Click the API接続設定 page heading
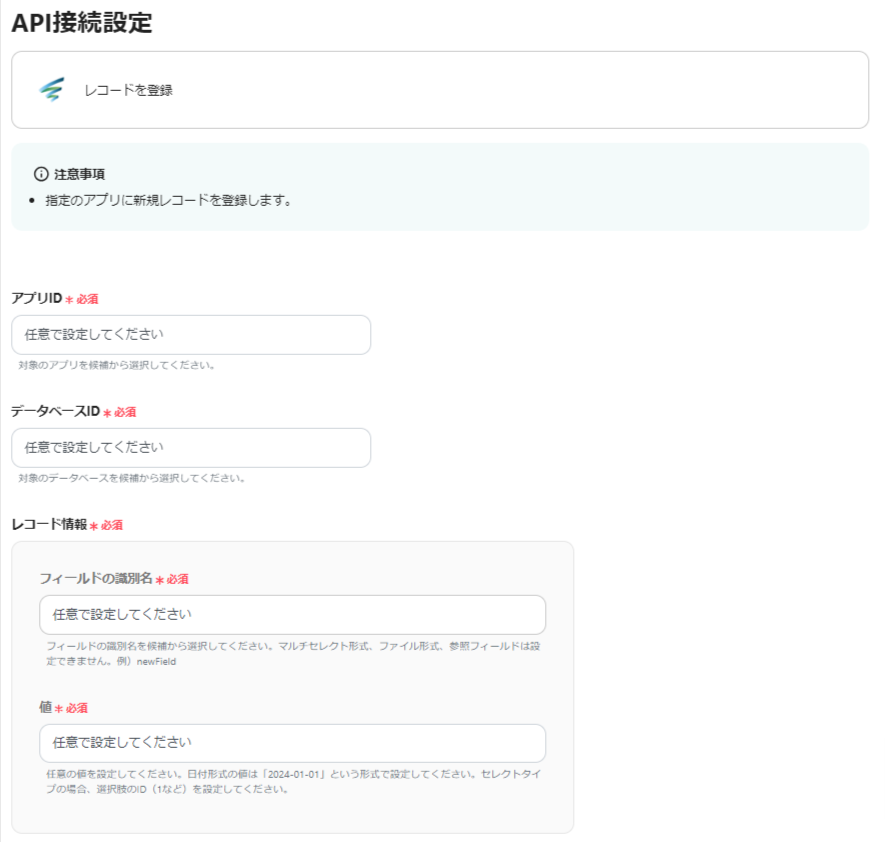 pos(82,24)
